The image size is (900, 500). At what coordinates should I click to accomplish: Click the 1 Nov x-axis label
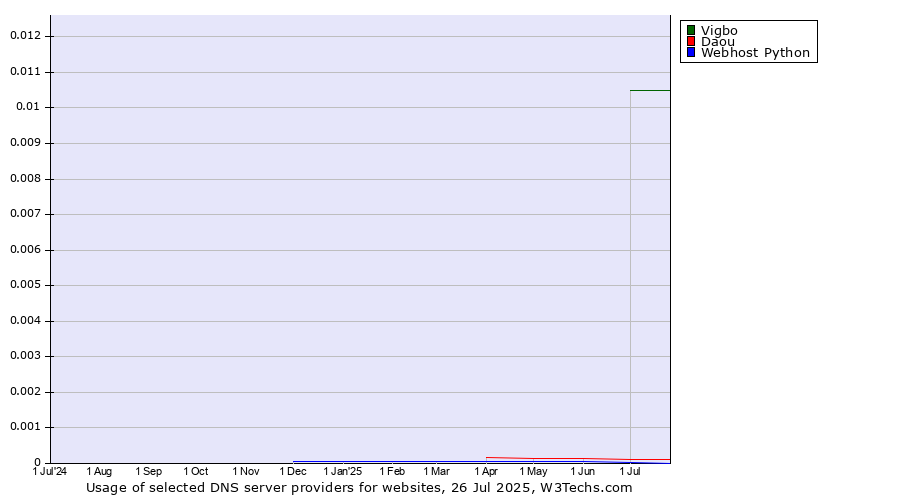coord(246,471)
